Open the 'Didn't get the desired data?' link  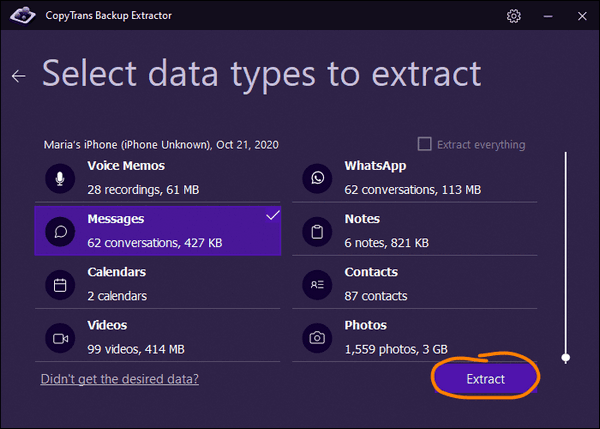tap(120, 379)
